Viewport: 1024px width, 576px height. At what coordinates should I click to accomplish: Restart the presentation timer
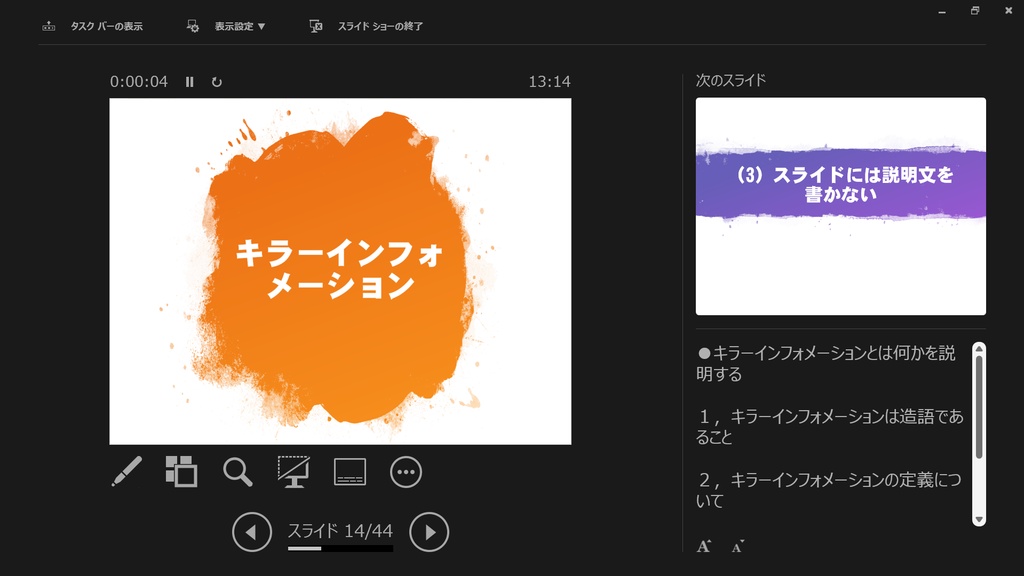pos(217,82)
